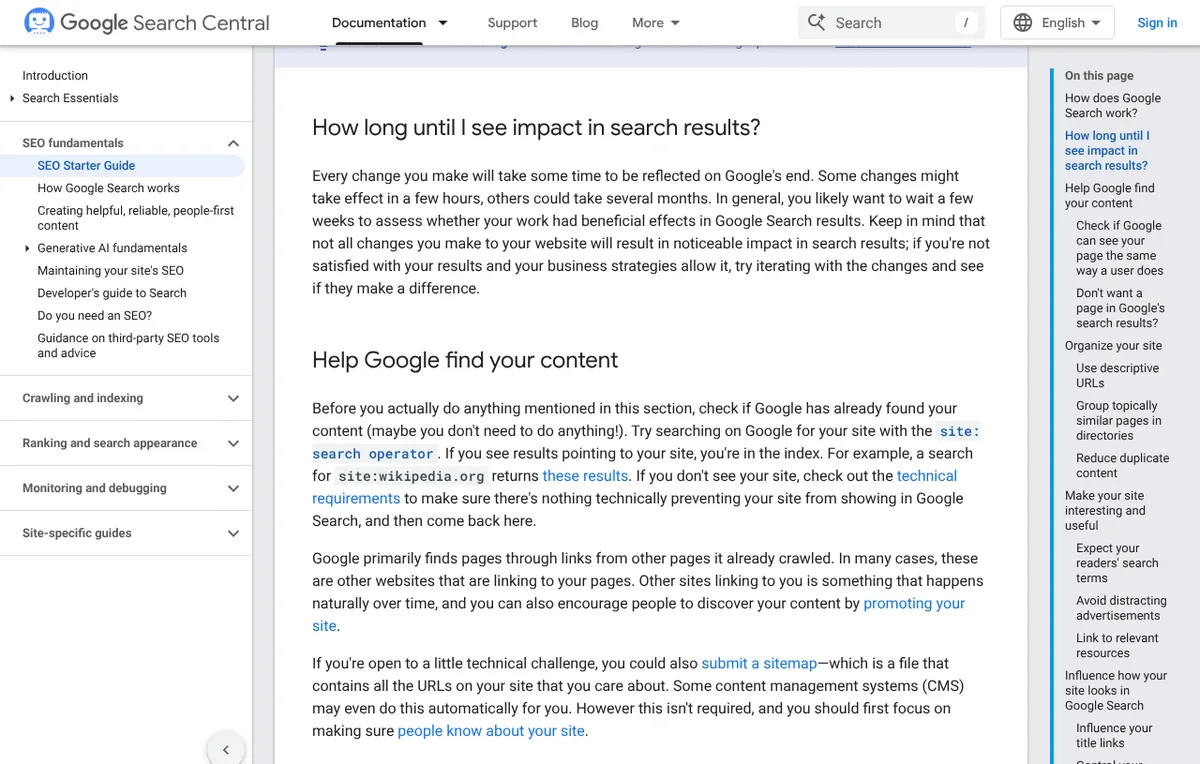Jump to 'Link to relevant resources' in TOC

[1117, 645]
